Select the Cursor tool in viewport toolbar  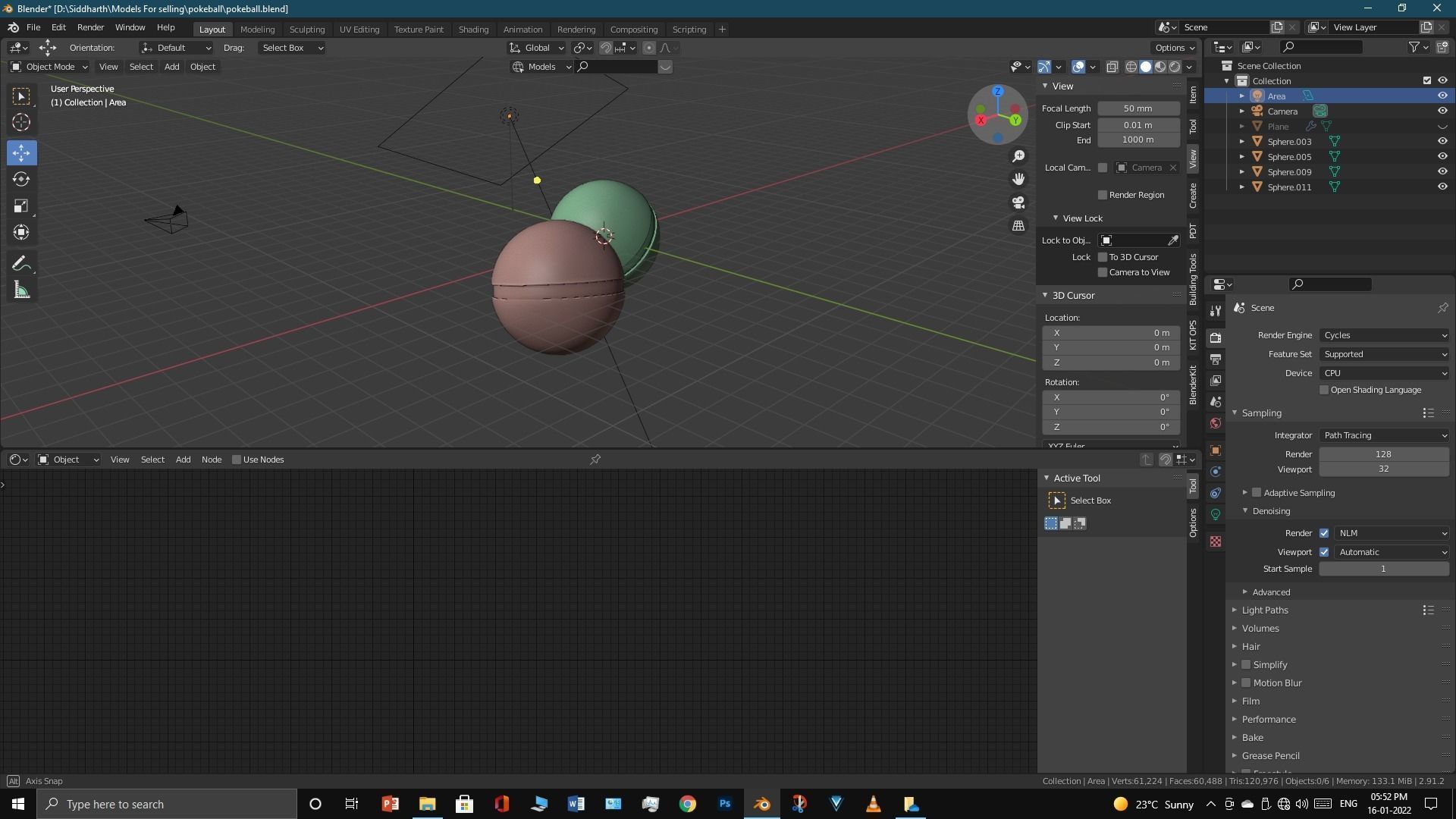tap(21, 122)
